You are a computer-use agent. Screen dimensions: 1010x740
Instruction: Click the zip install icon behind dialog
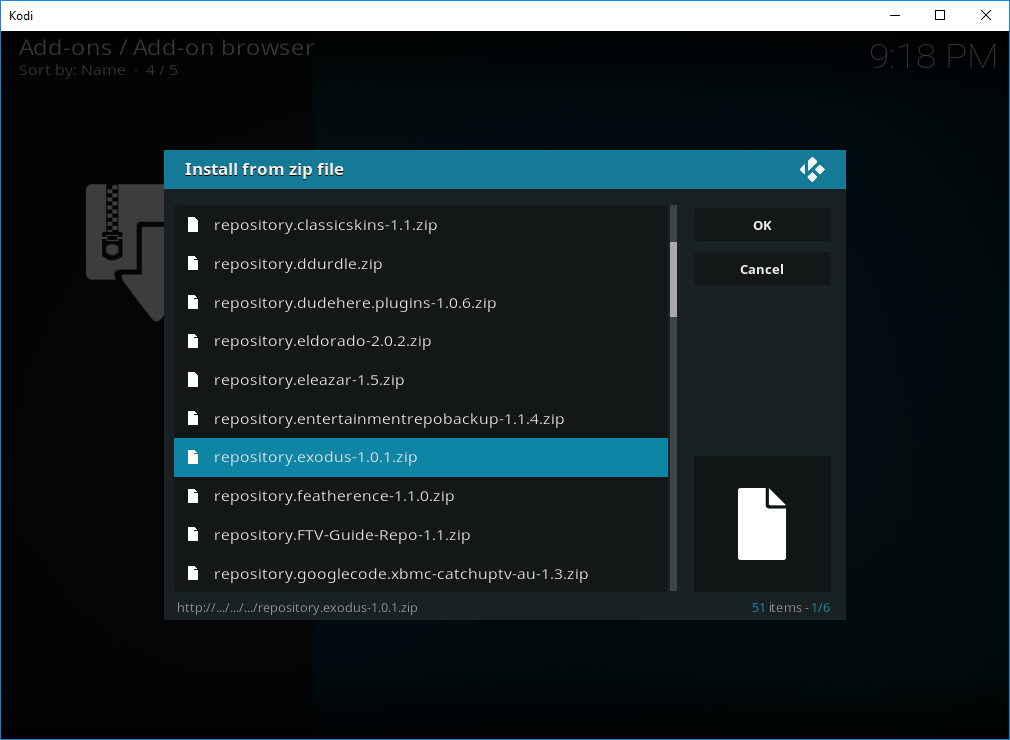tap(125, 252)
